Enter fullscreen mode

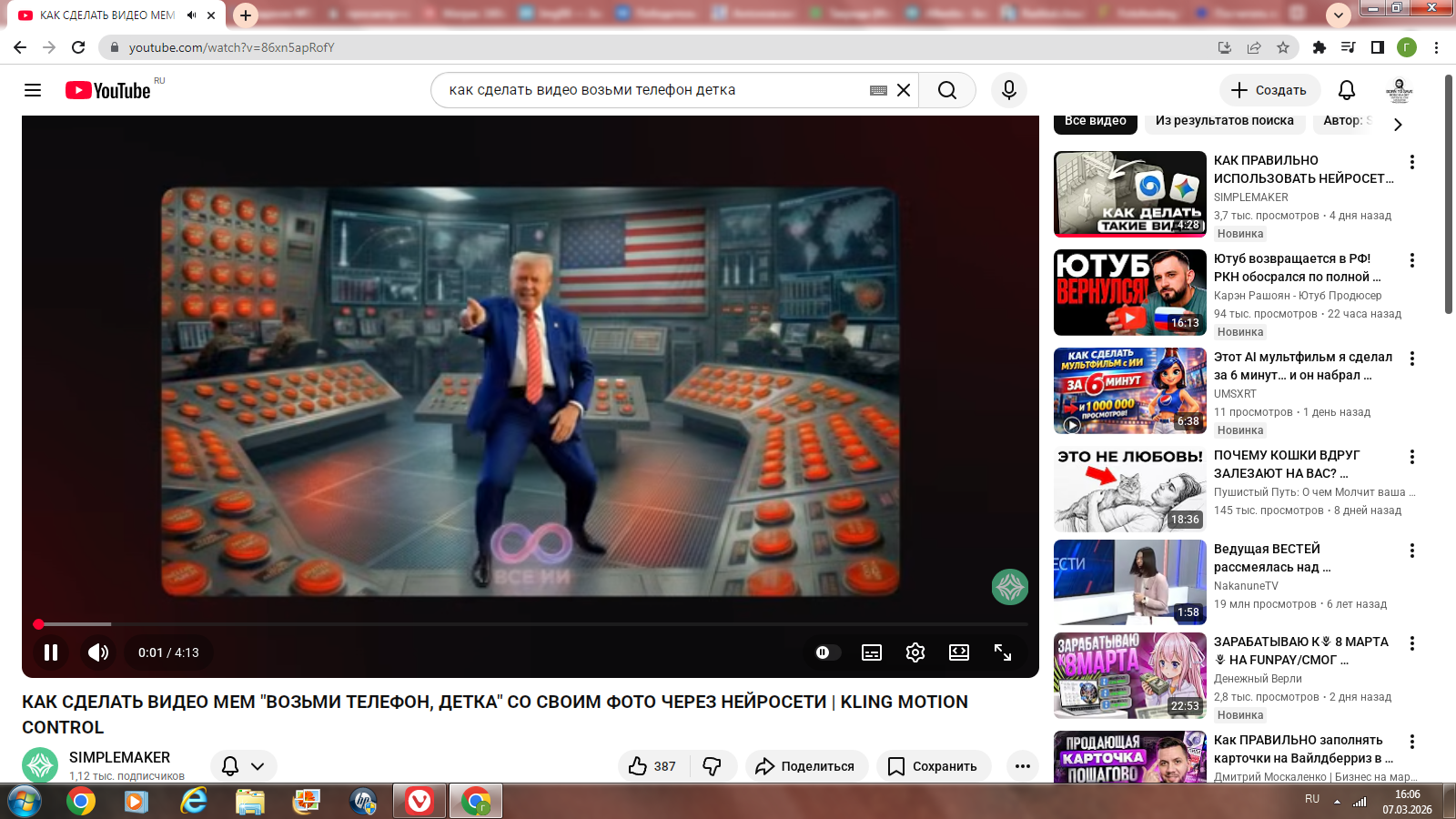[x=1003, y=652]
